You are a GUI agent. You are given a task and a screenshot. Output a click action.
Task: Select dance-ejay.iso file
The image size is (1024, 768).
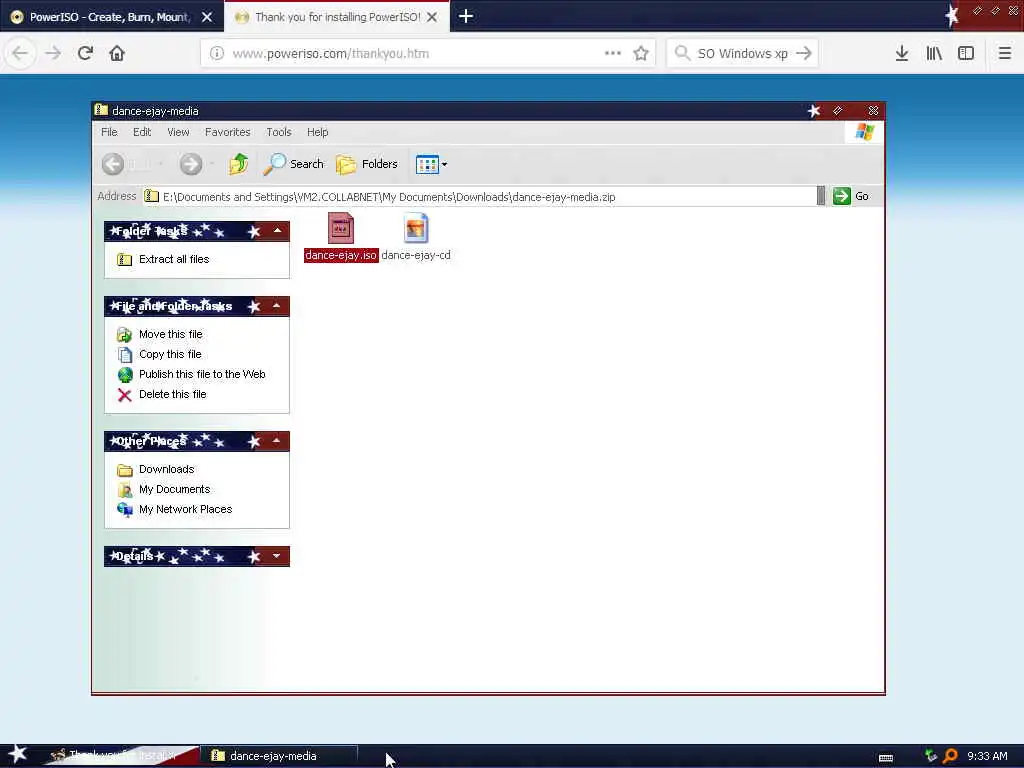coord(341,238)
